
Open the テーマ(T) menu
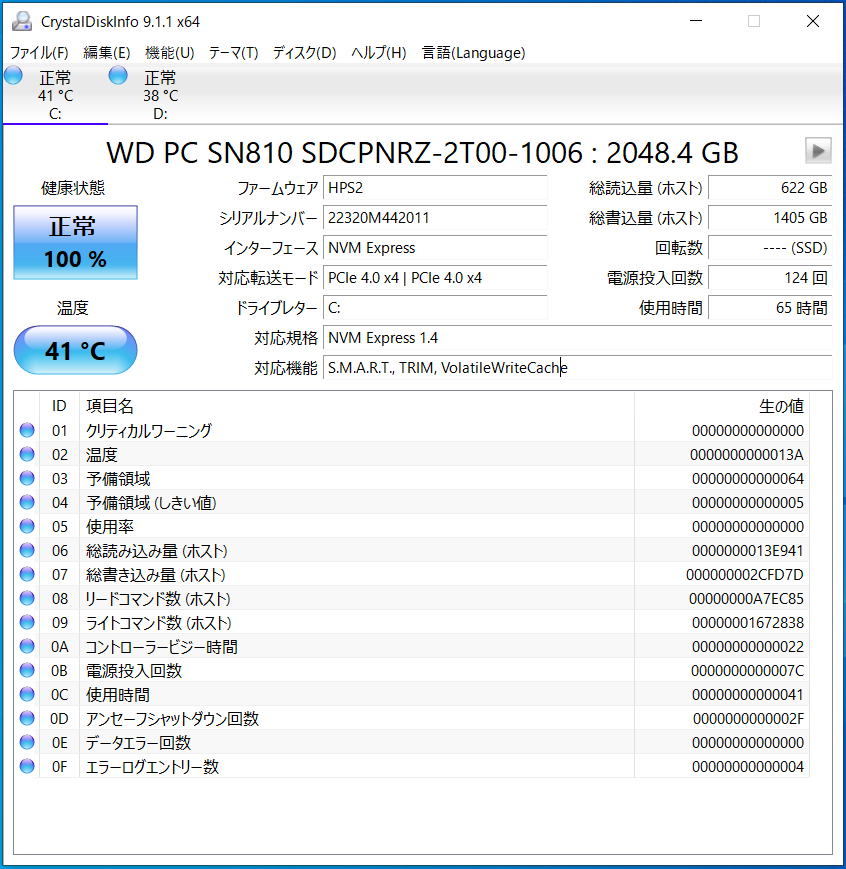pos(233,53)
